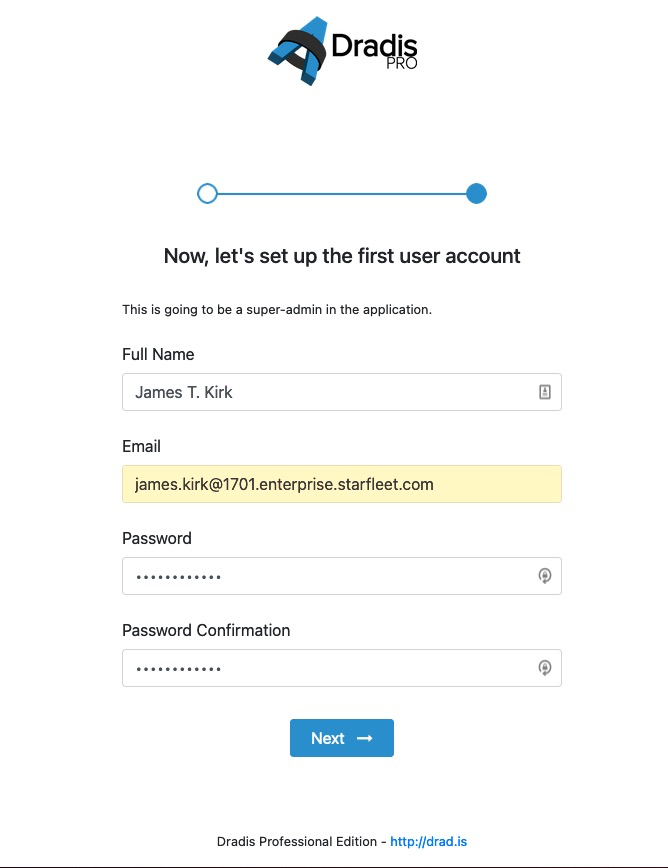The image size is (668, 868).
Task: Focus the Full Name input field
Action: 342,392
